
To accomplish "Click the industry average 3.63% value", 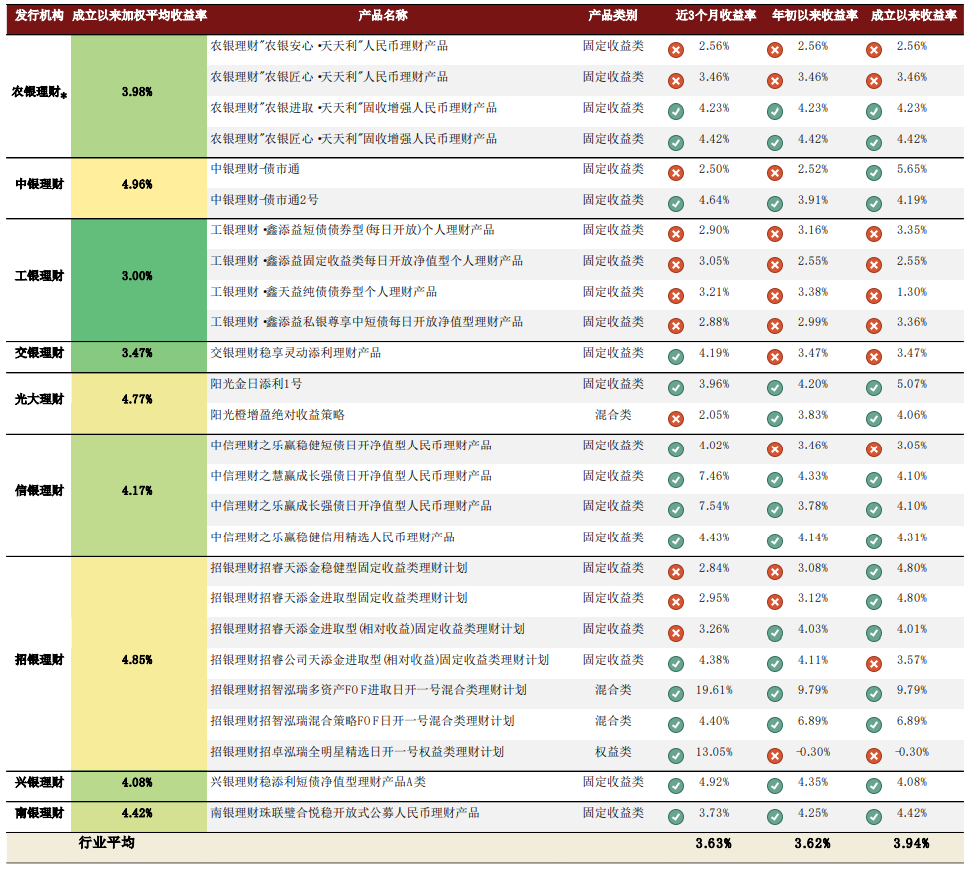I will coord(713,843).
